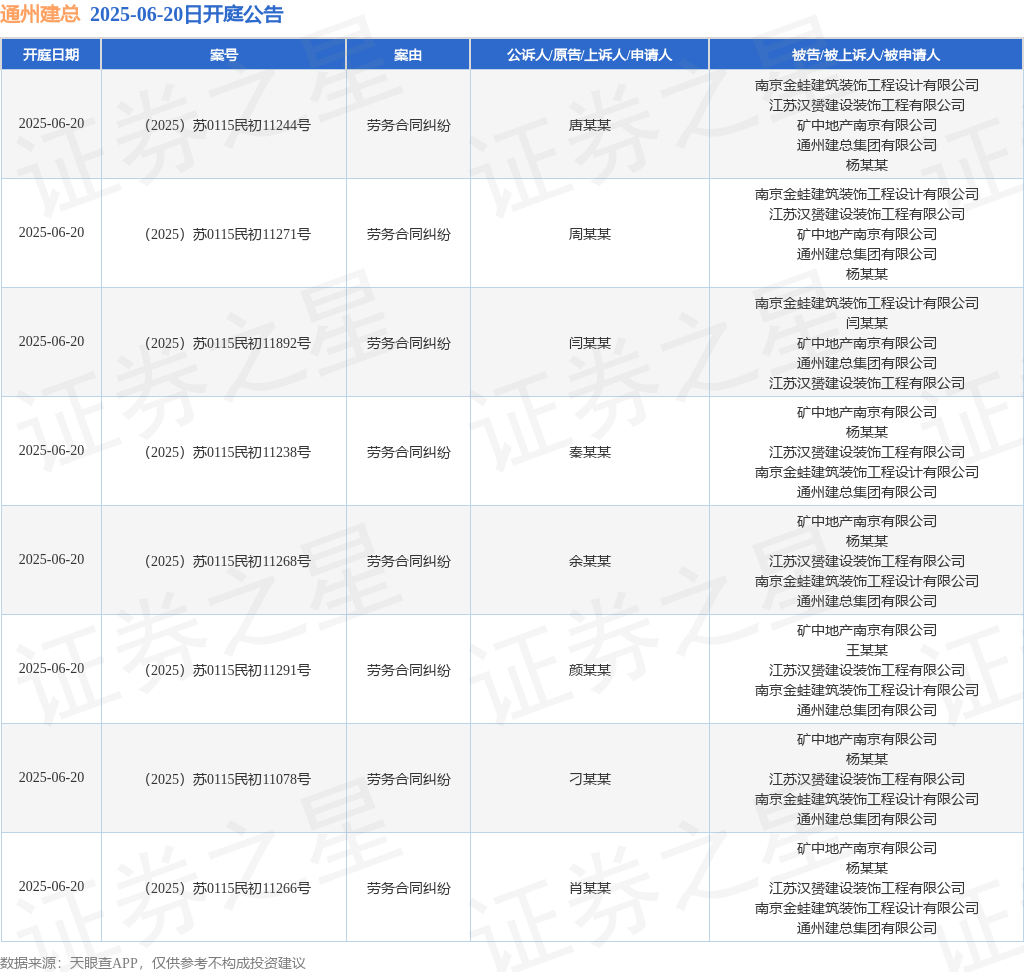
Task: Click 矿中地产南京有限公司 in the 唐某某 row
Action: pos(866,125)
